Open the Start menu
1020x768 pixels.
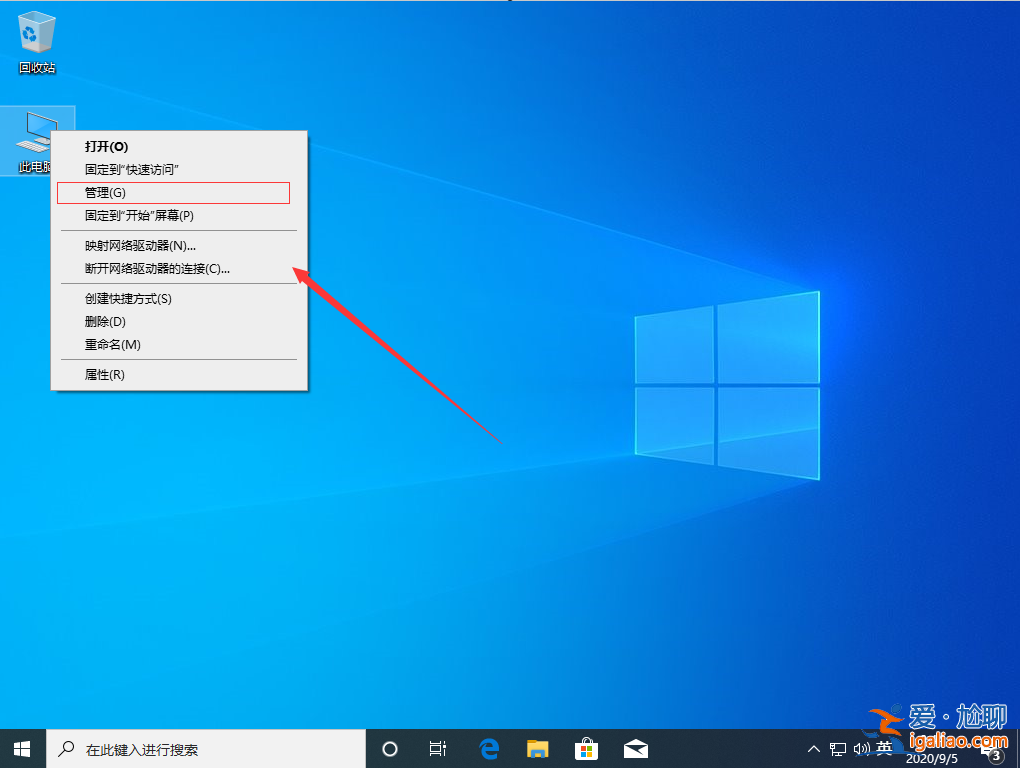(x=21, y=748)
